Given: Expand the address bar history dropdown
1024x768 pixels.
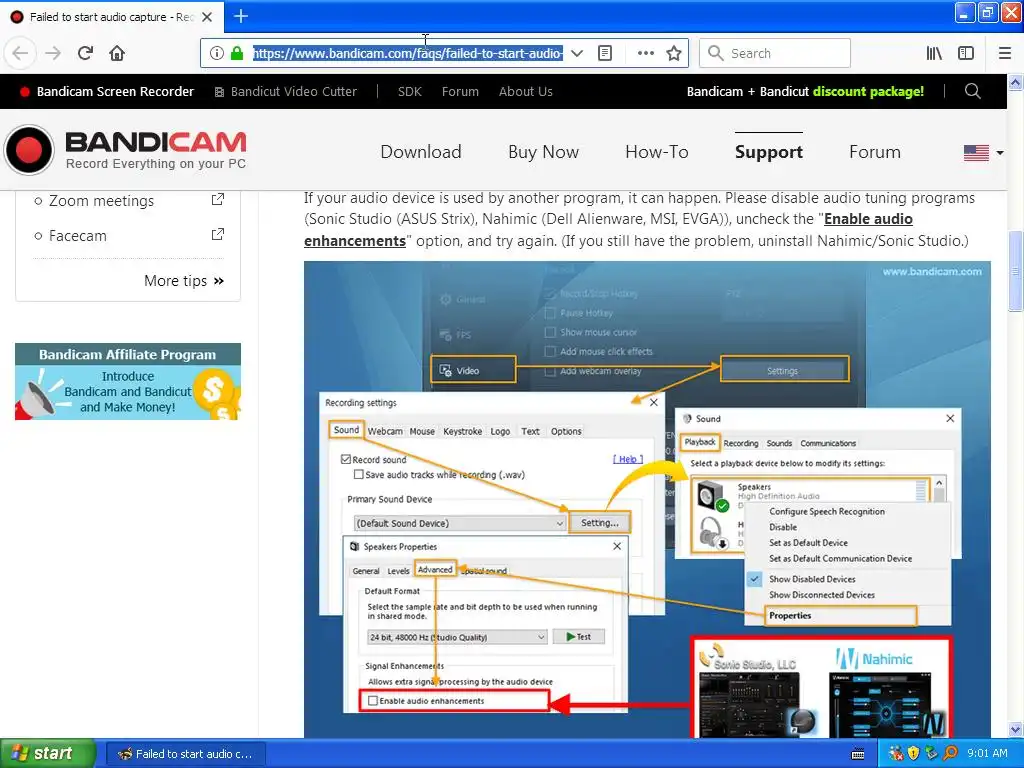Looking at the screenshot, I should point(577,54).
